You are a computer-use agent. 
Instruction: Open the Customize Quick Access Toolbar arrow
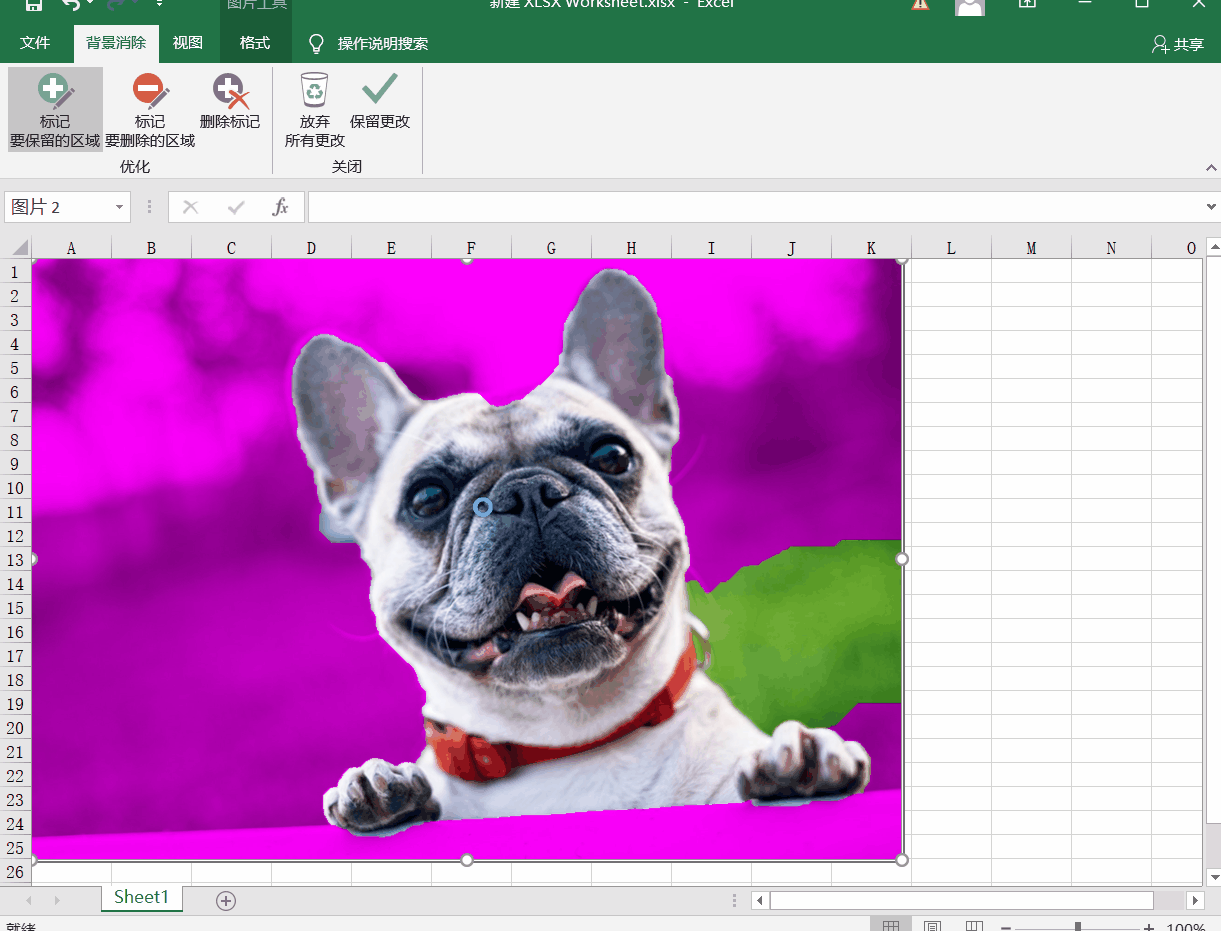click(159, 4)
